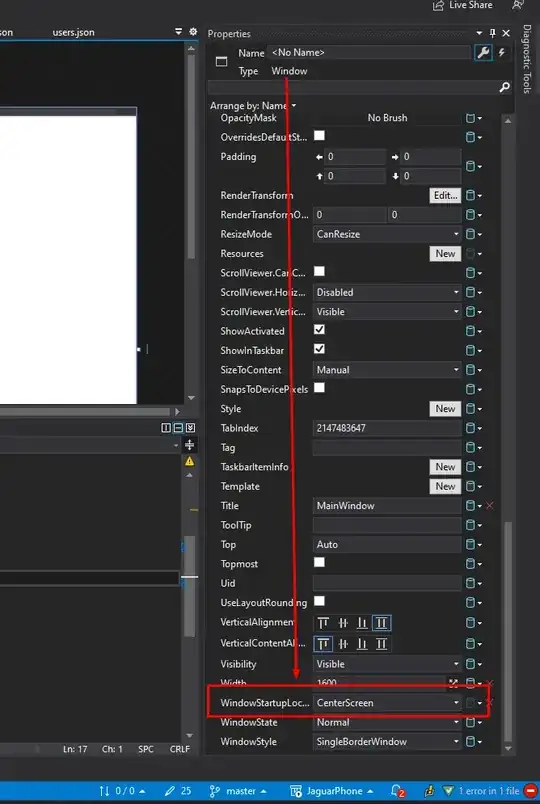Open the ScrollViewer horizontal dropdown showing Disabled

pos(387,292)
